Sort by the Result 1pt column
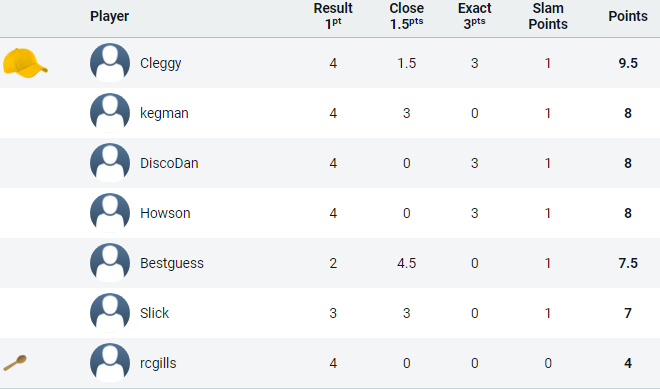The width and height of the screenshot is (660, 389). [x=333, y=16]
